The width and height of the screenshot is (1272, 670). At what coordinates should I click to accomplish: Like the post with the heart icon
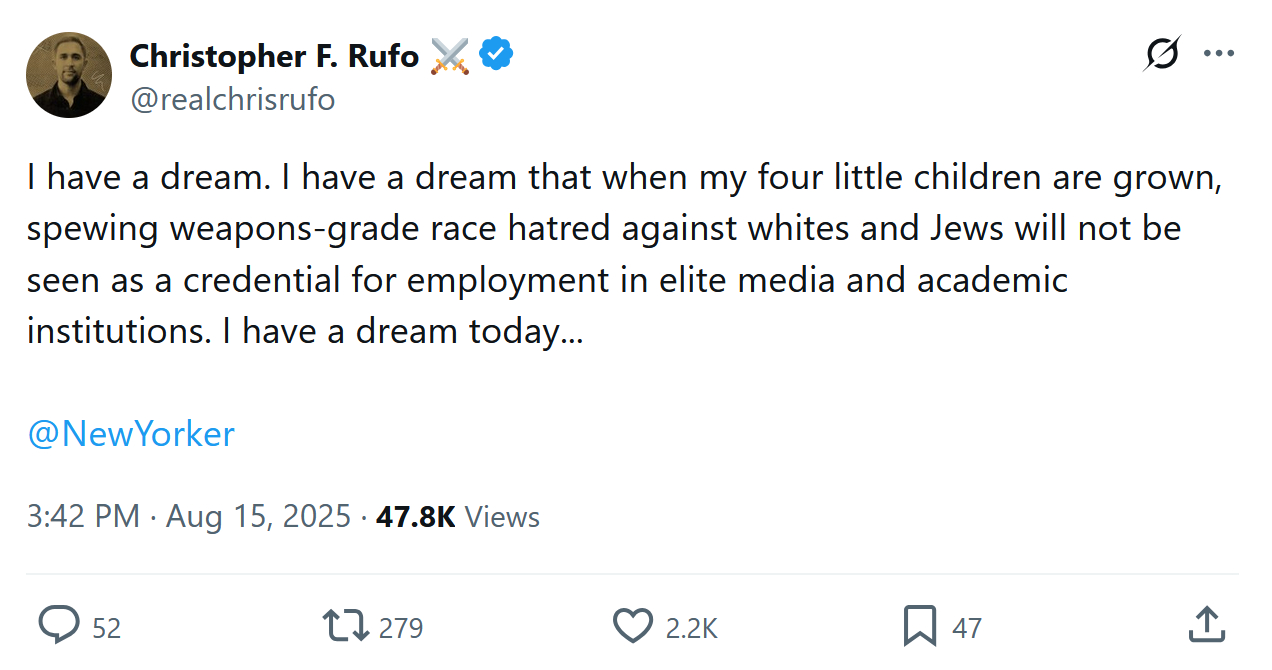coord(632,626)
